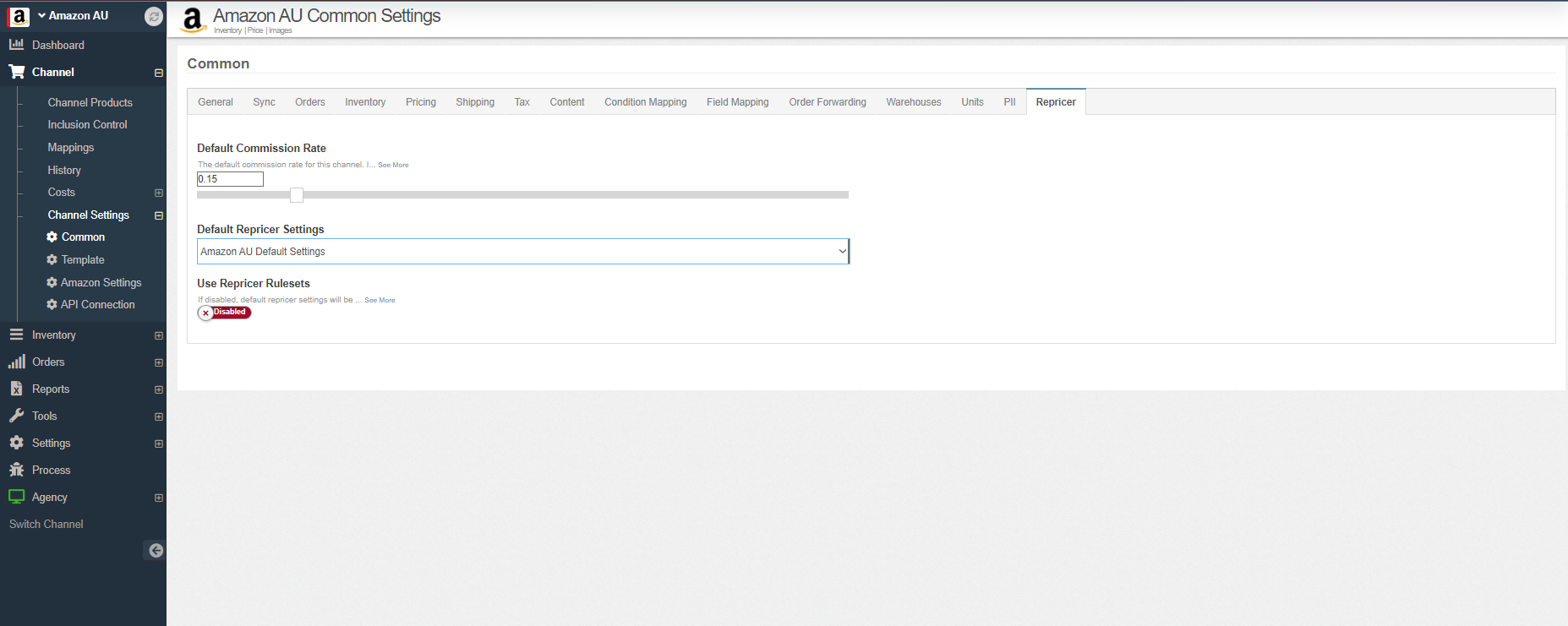This screenshot has height=626, width=1568.
Task: Click the commission rate input field showing 0.15
Action: click(x=230, y=179)
